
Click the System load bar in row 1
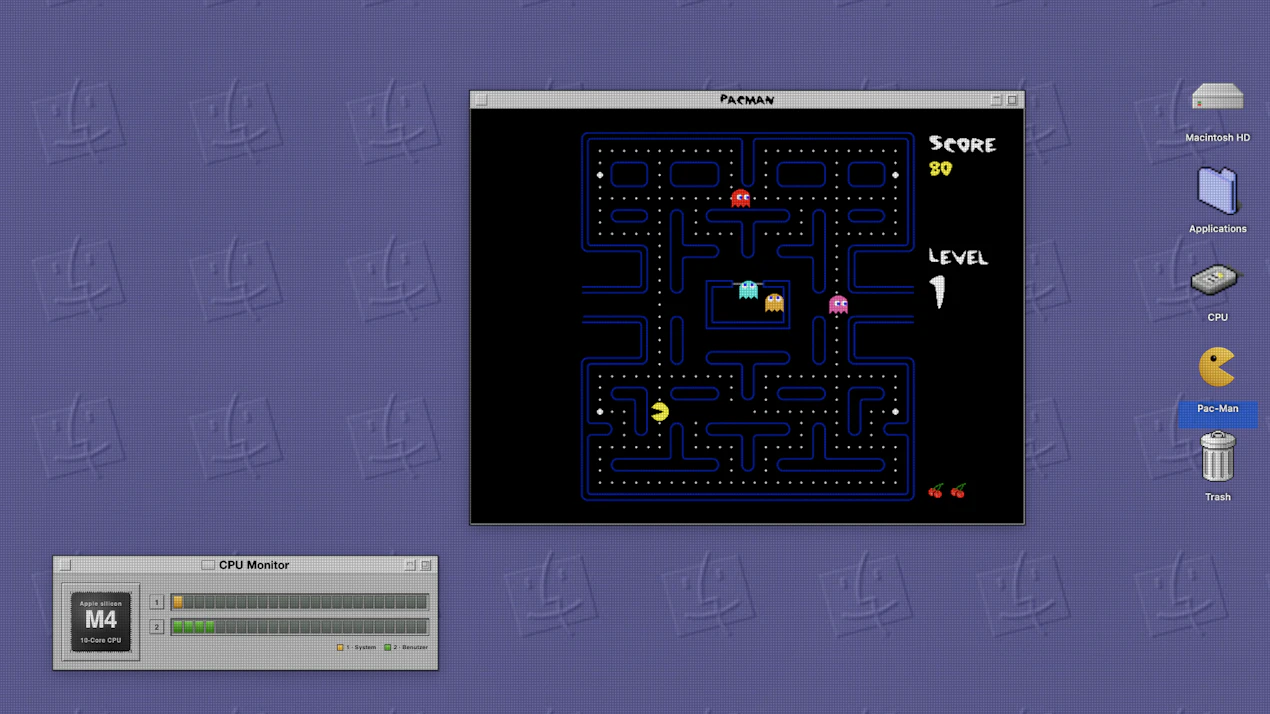[x=300, y=602]
